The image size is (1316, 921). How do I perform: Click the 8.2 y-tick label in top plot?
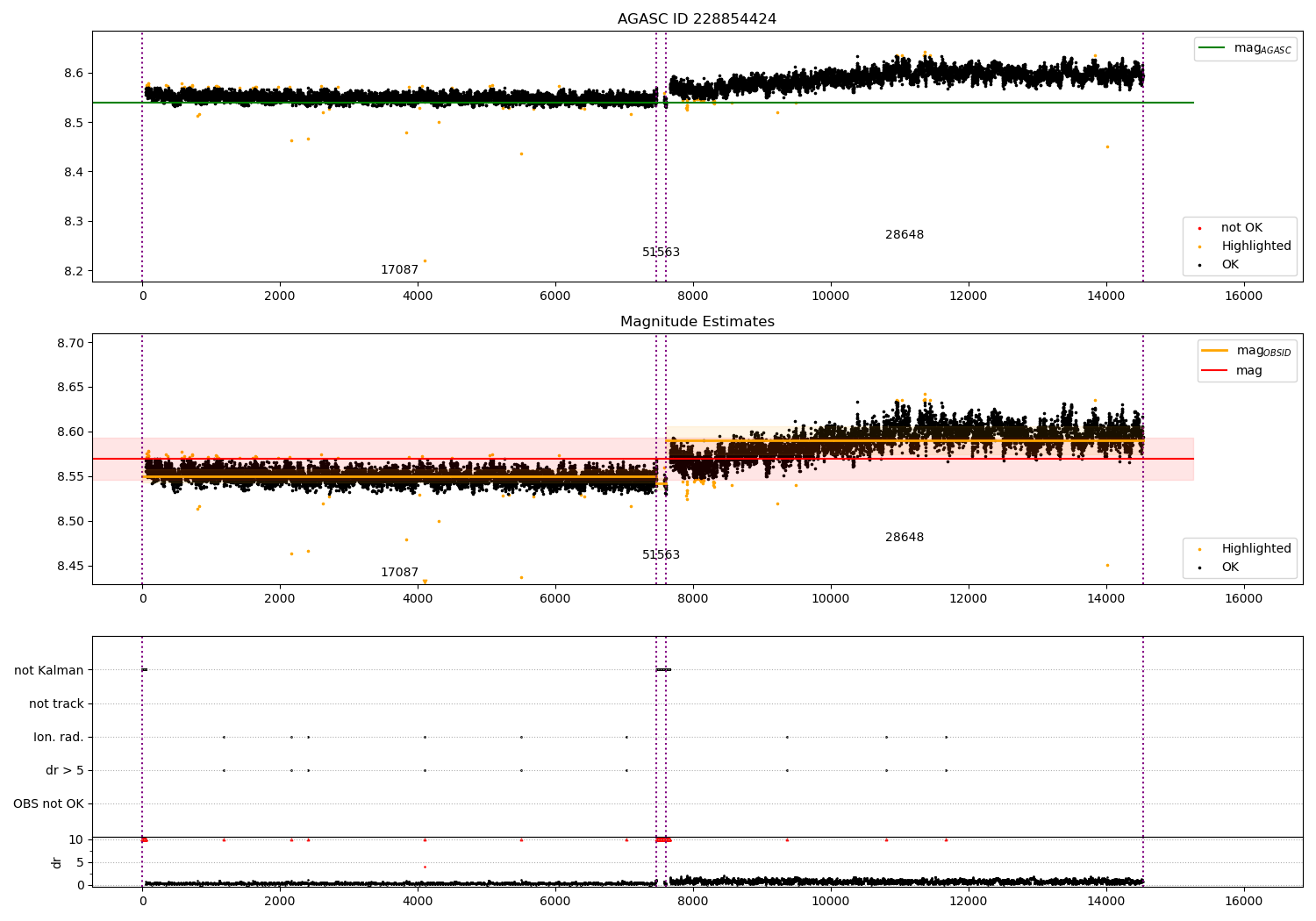(x=73, y=271)
